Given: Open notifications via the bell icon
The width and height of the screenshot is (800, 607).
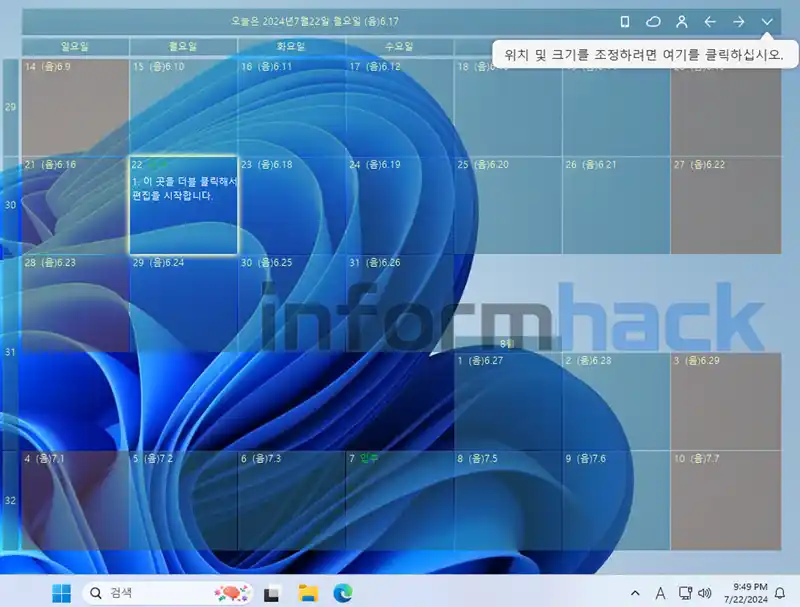Looking at the screenshot, I should [x=780, y=593].
